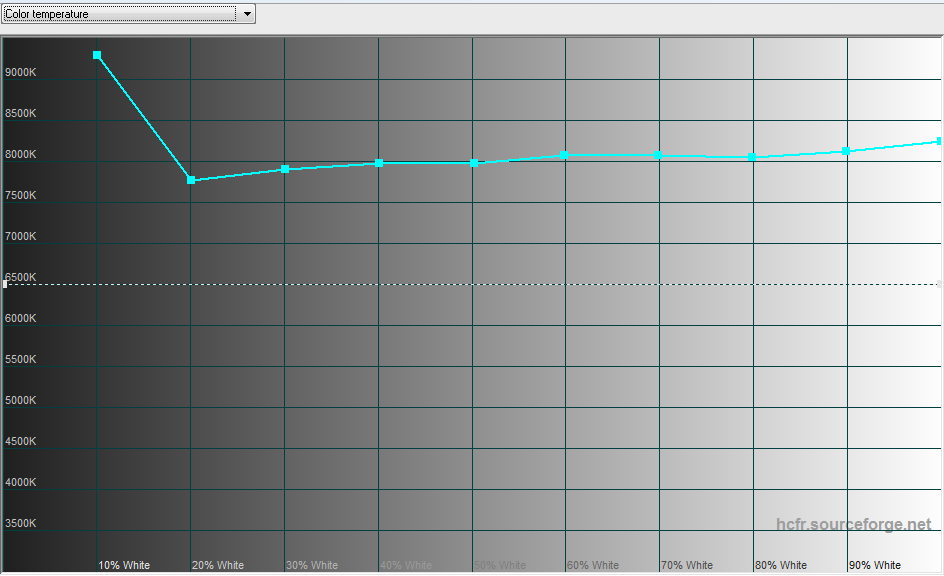
Task: Click the 20% White axis label
Action: pyautogui.click(x=218, y=565)
